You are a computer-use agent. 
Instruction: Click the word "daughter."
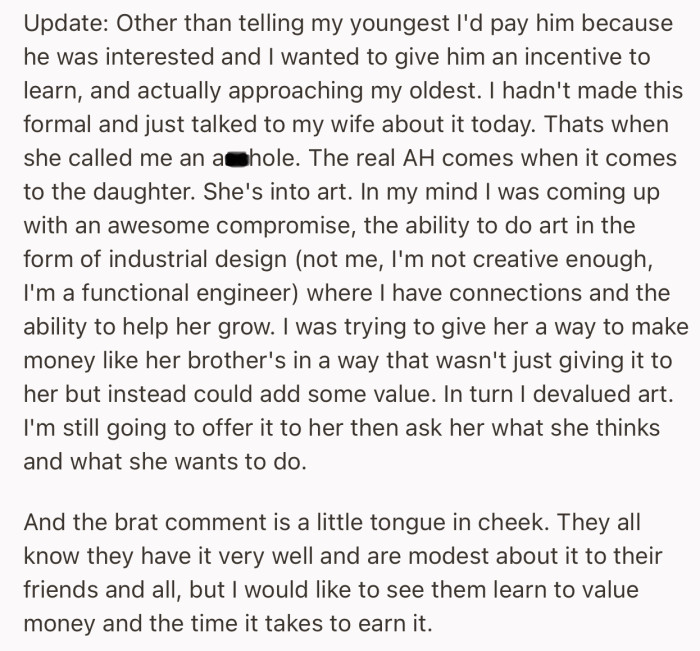(x=144, y=192)
